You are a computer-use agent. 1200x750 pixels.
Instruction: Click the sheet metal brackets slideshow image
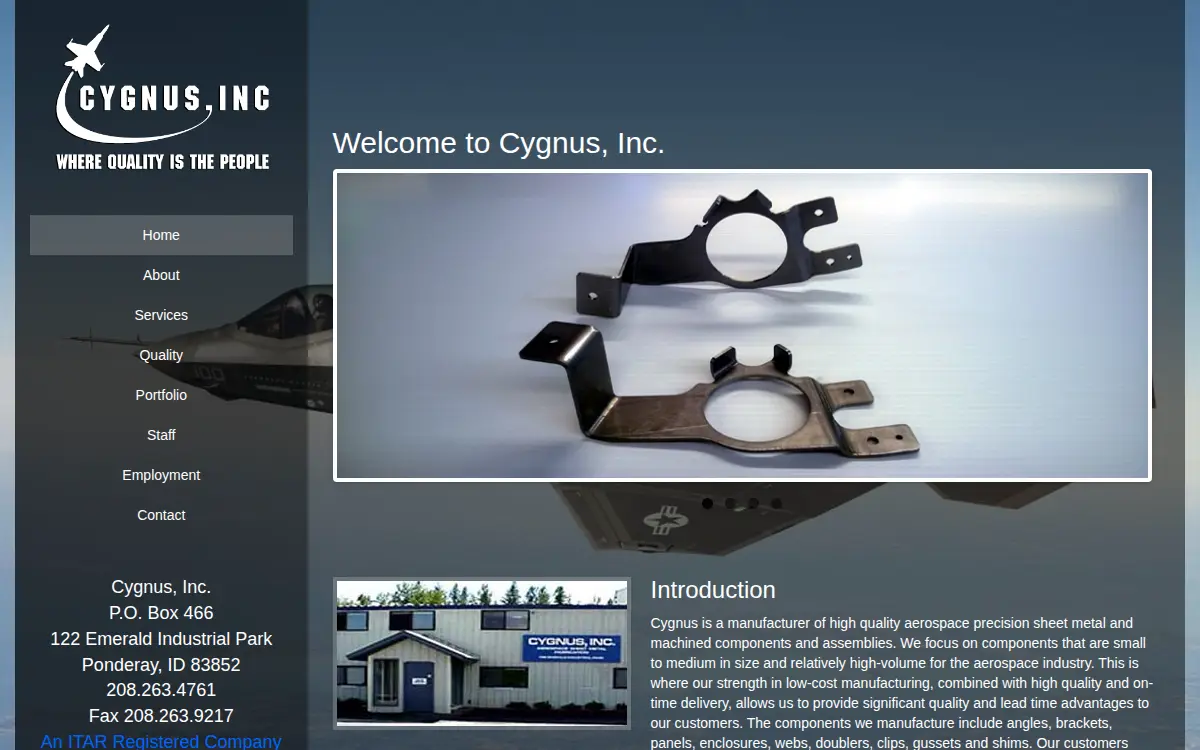click(742, 325)
